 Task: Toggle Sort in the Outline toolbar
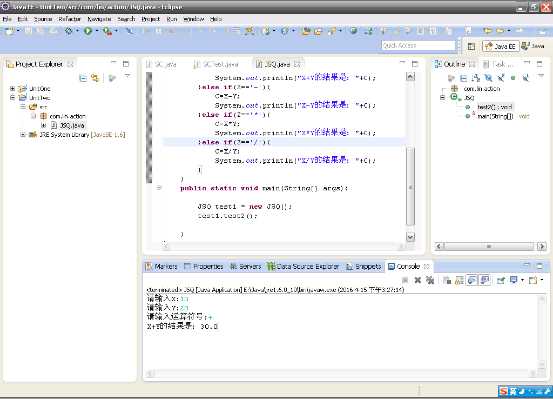476,78
